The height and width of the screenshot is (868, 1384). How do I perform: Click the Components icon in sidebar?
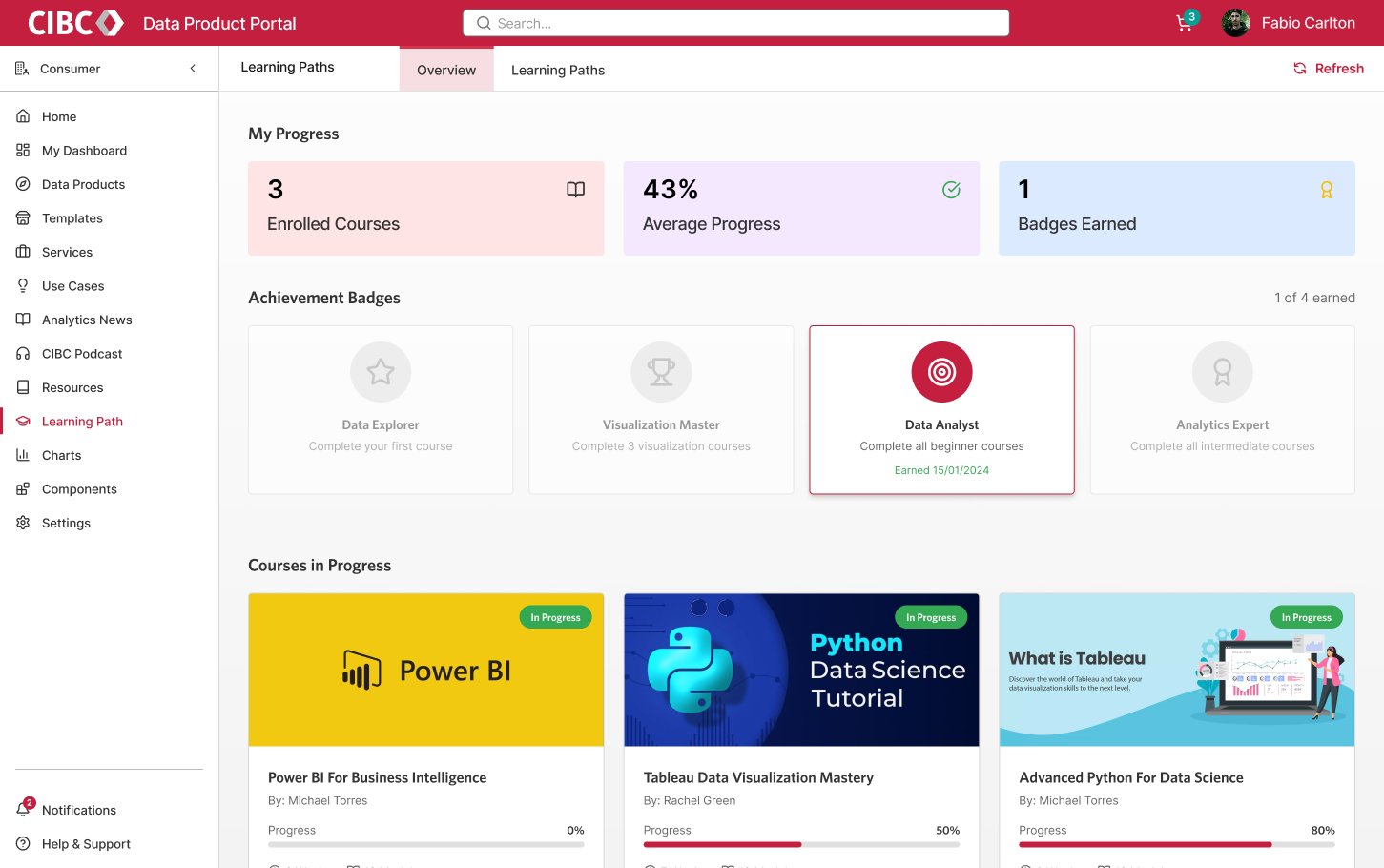coord(23,489)
